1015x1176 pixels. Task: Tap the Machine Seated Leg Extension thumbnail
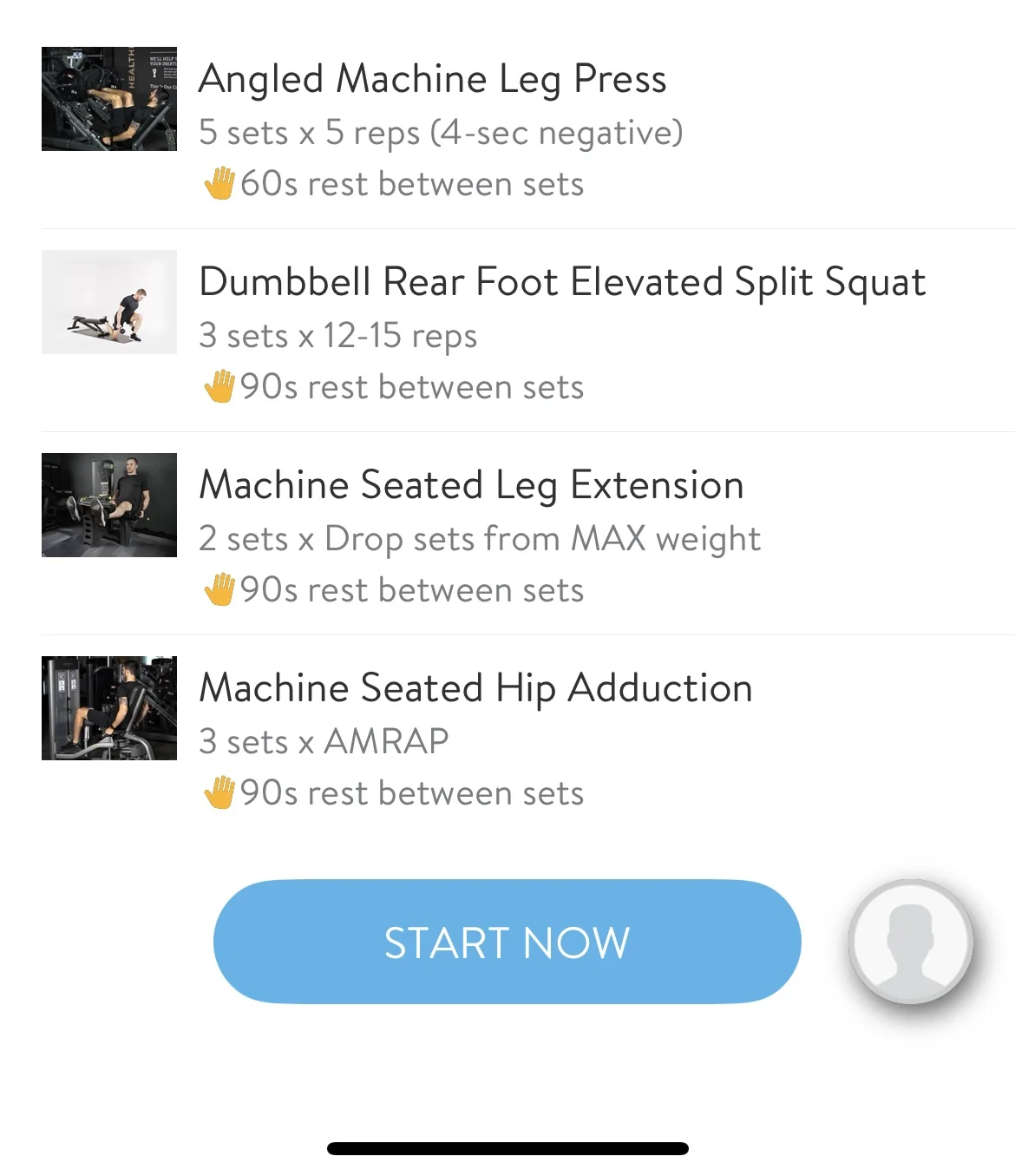tap(109, 505)
